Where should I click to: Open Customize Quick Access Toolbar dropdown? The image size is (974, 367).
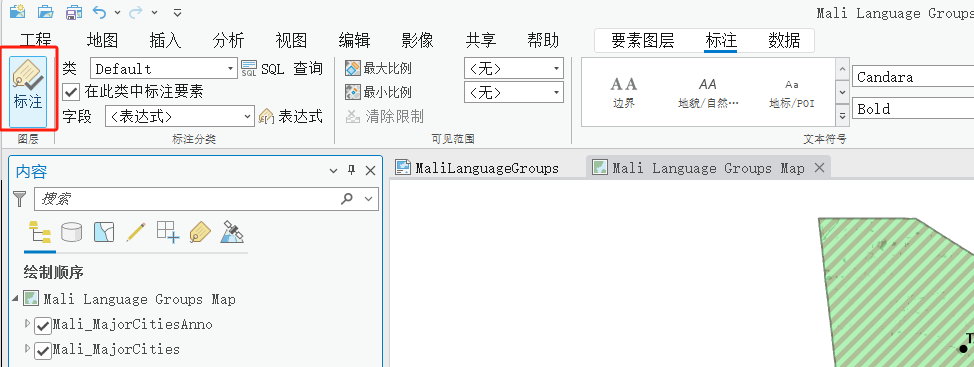tap(177, 12)
